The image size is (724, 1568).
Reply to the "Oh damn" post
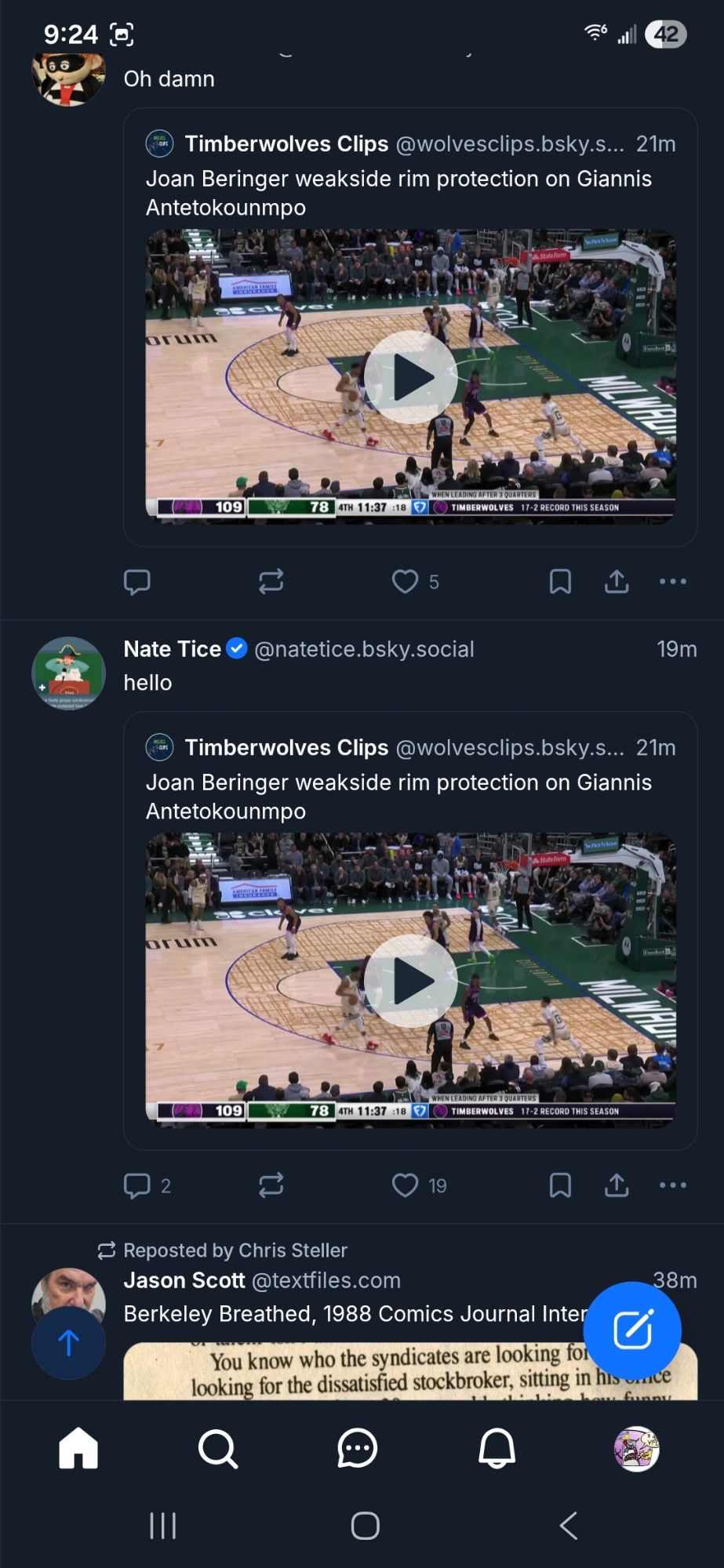[x=137, y=581]
